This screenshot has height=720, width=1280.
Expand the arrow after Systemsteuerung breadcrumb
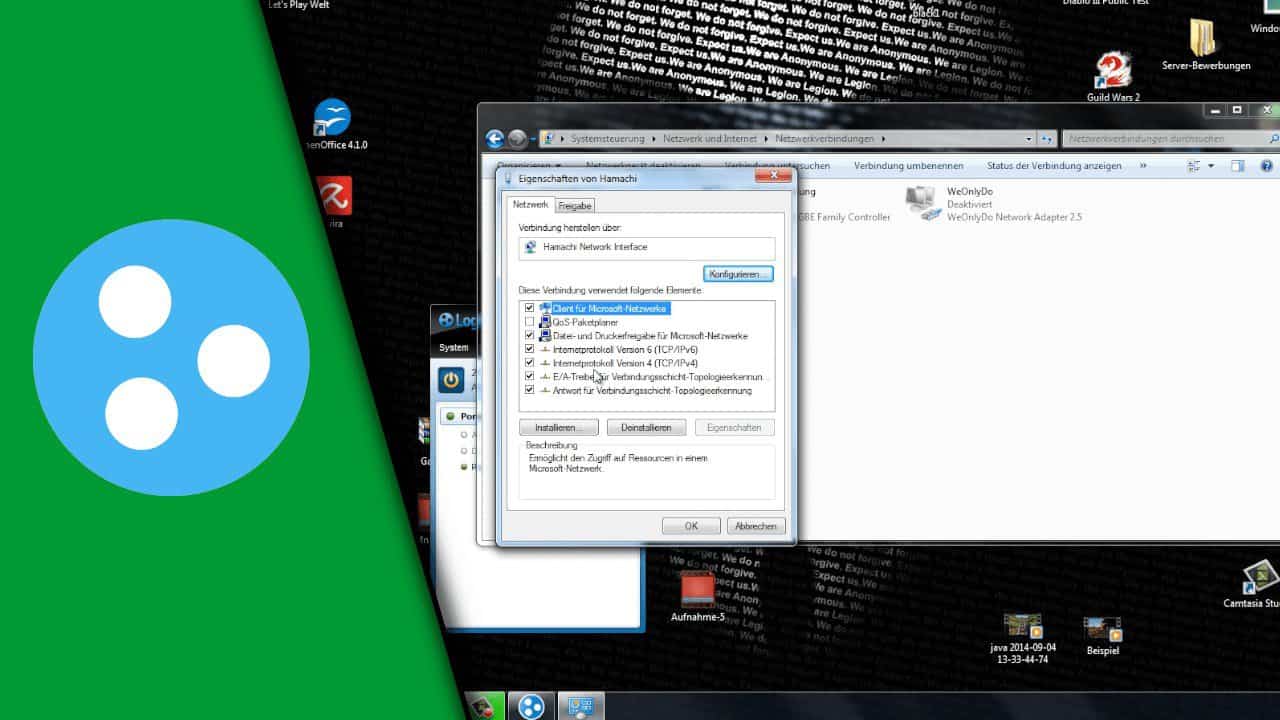click(653, 139)
